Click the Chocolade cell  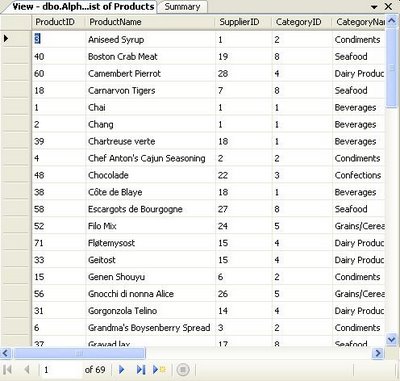[150, 175]
